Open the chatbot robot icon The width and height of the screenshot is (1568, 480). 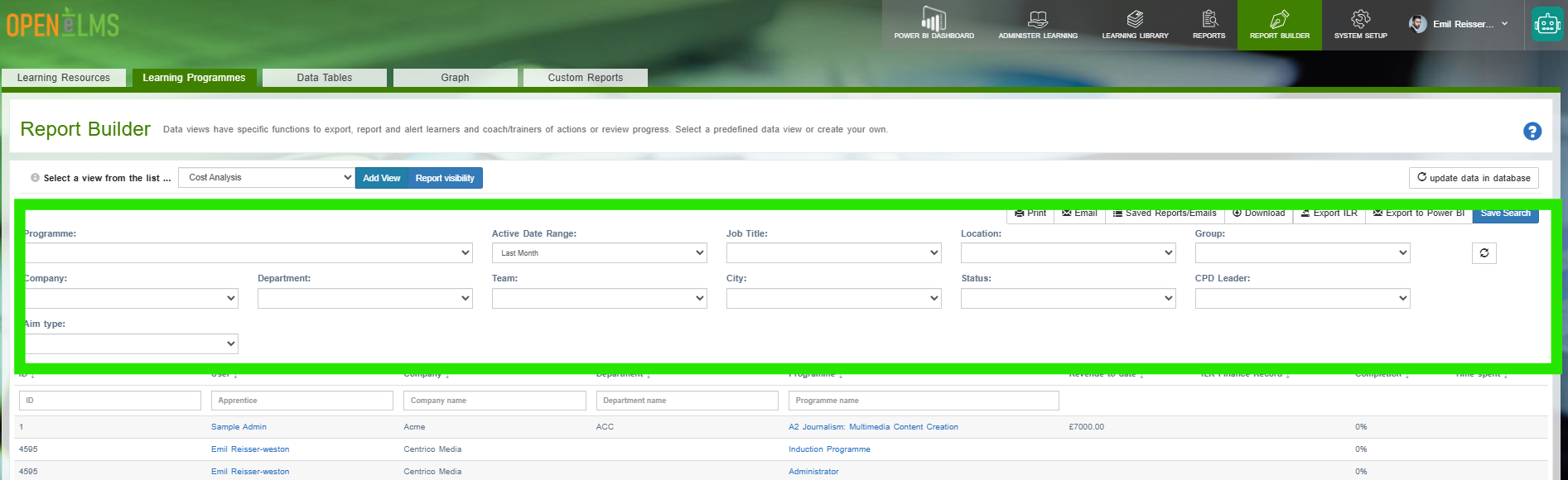coord(1547,24)
